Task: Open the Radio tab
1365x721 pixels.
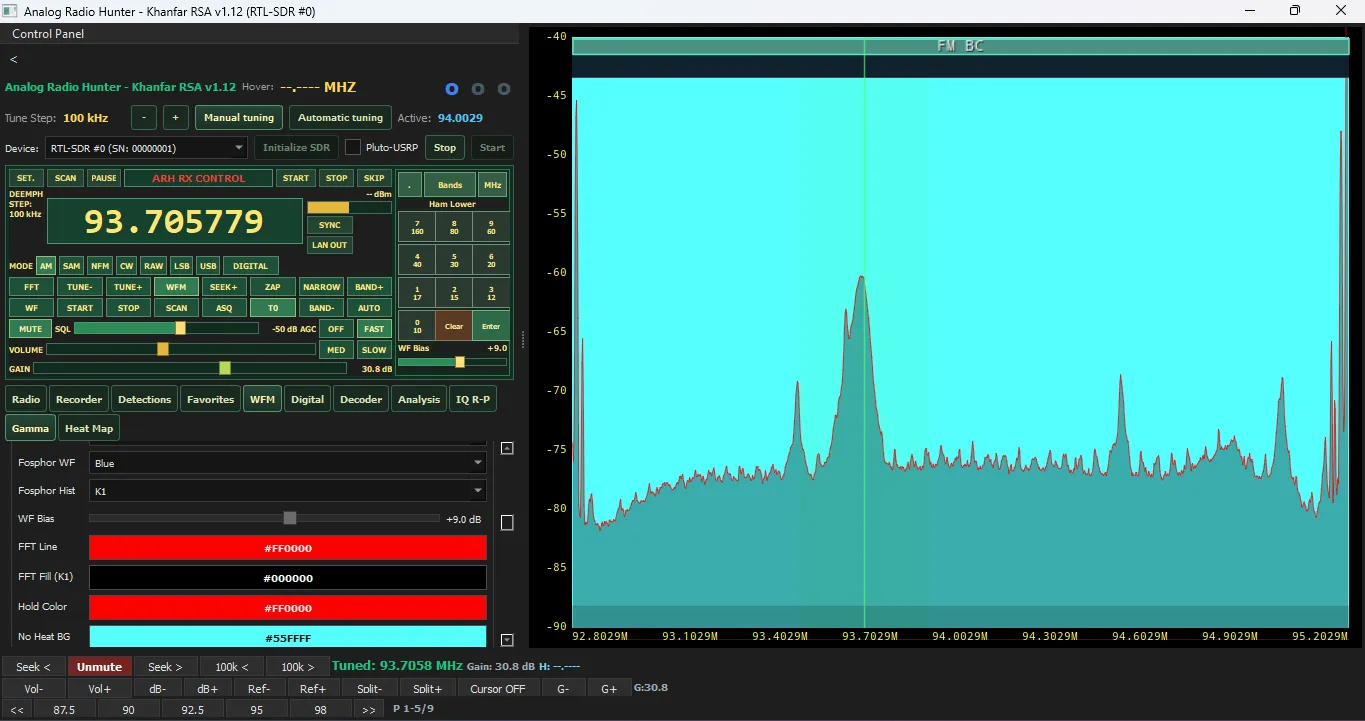Action: tap(26, 399)
